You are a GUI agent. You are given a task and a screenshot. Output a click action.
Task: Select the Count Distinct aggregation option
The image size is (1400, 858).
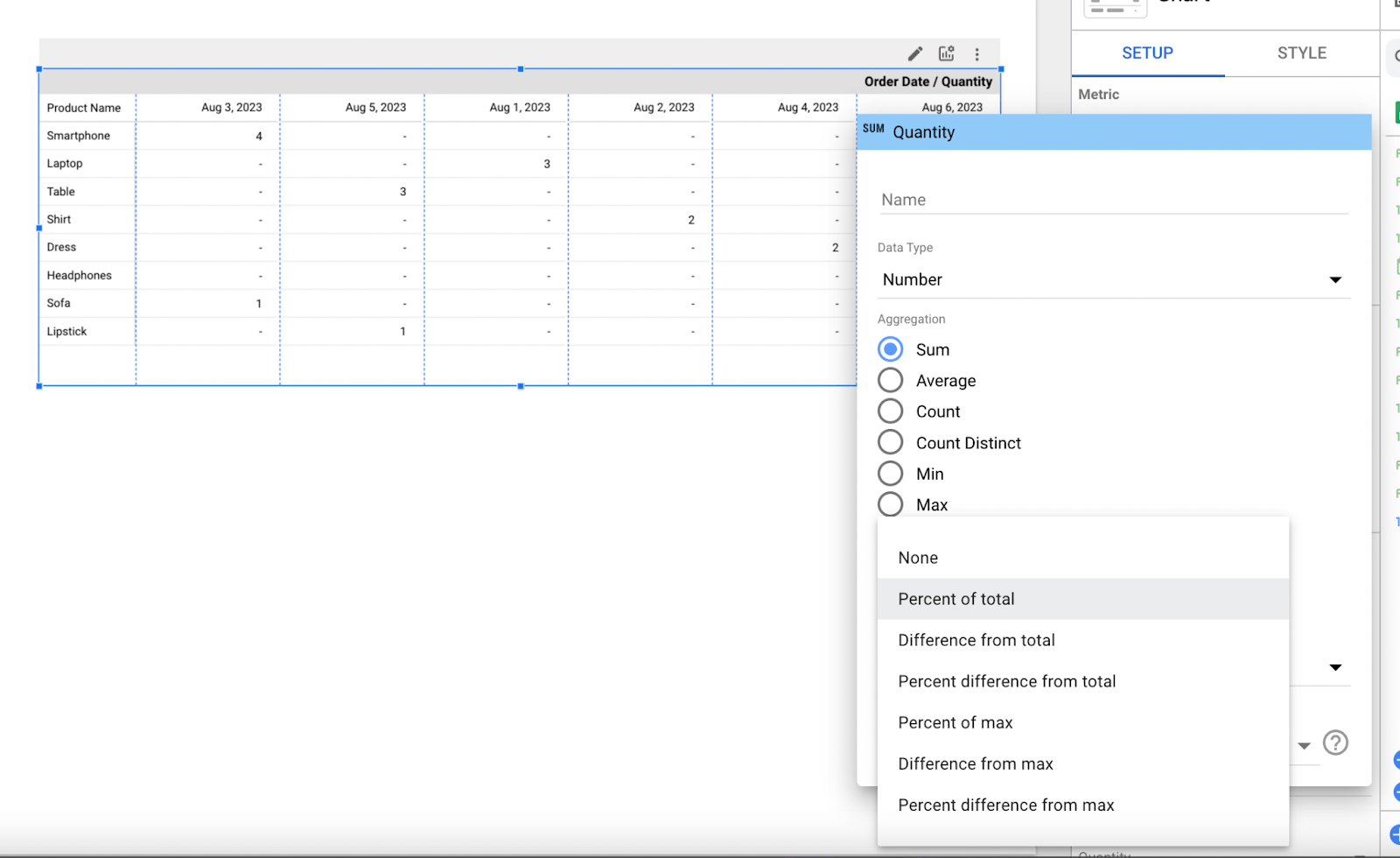click(890, 441)
